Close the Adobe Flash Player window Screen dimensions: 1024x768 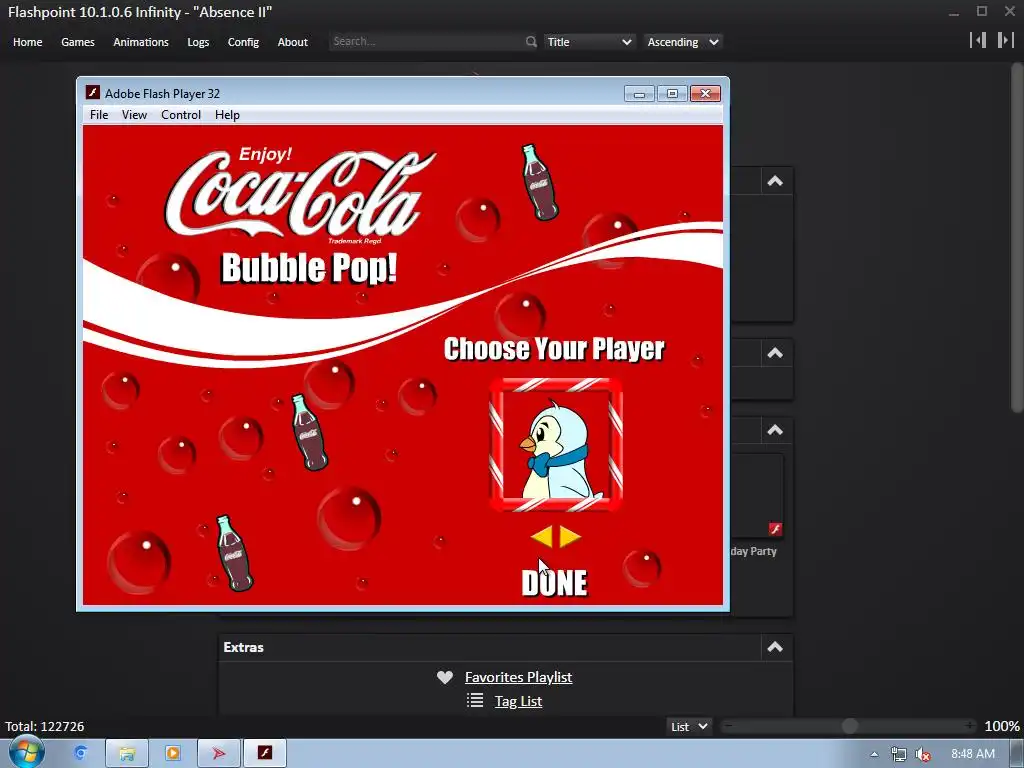point(705,94)
